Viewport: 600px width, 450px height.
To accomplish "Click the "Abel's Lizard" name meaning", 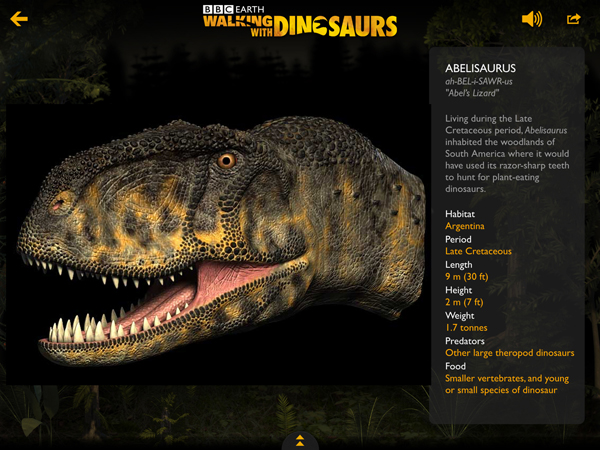I will 472,96.
